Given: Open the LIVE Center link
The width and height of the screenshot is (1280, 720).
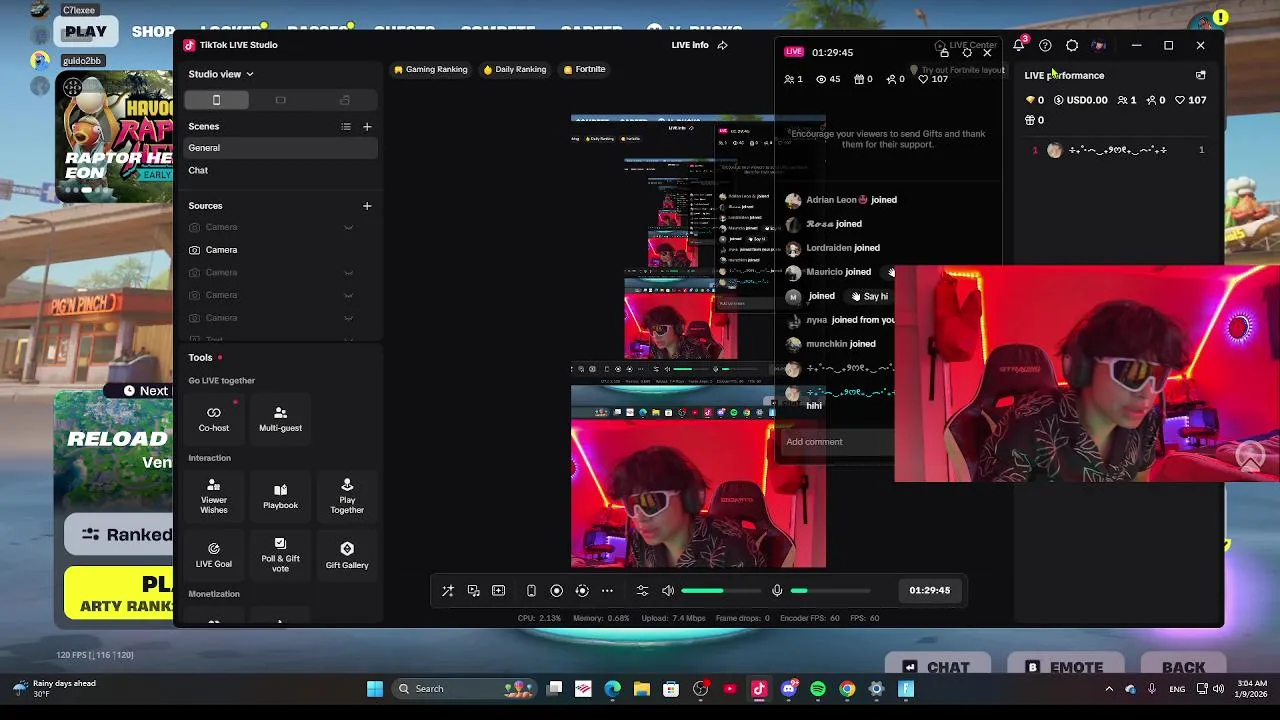Looking at the screenshot, I should tap(966, 45).
